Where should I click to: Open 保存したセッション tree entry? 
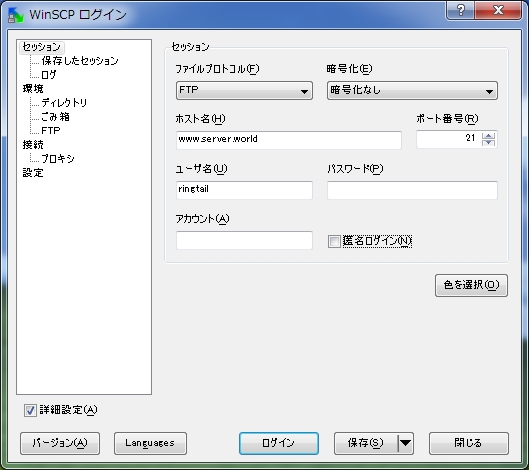click(x=80, y=61)
